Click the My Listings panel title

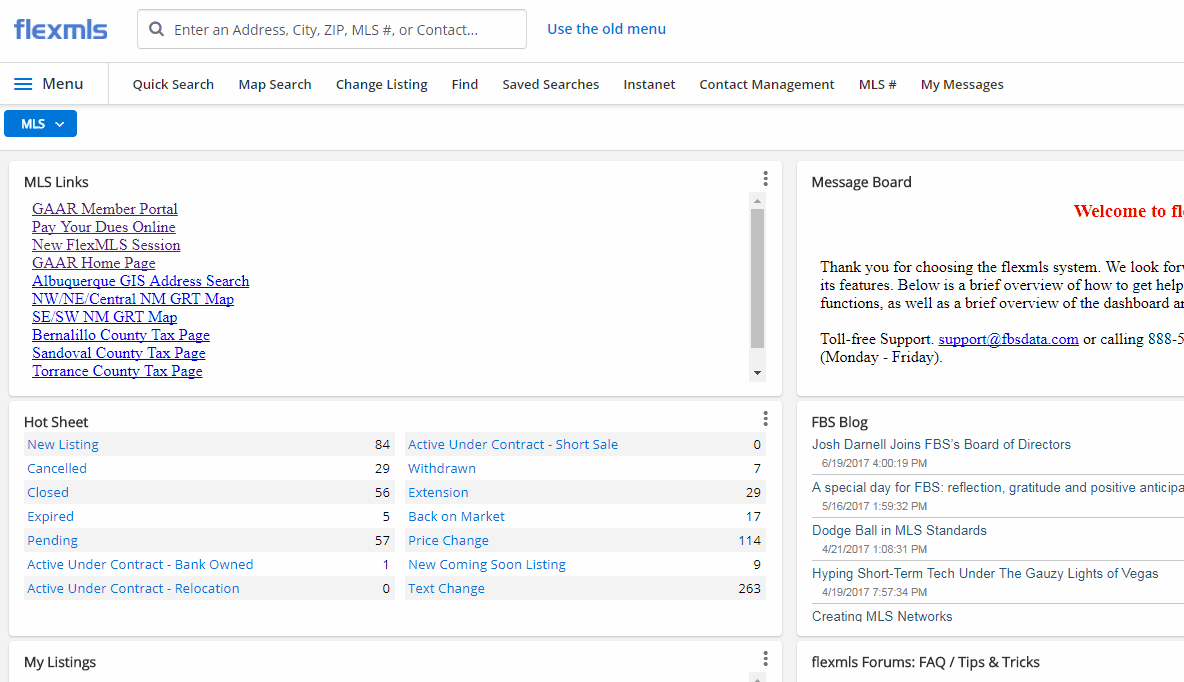pyautogui.click(x=60, y=662)
